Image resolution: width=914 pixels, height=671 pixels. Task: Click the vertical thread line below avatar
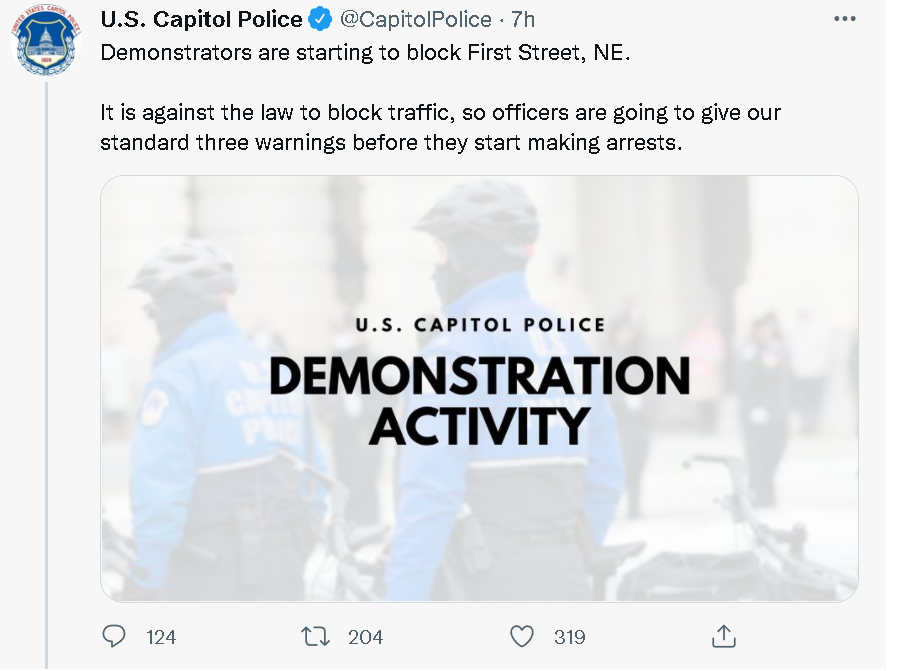(x=47, y=374)
